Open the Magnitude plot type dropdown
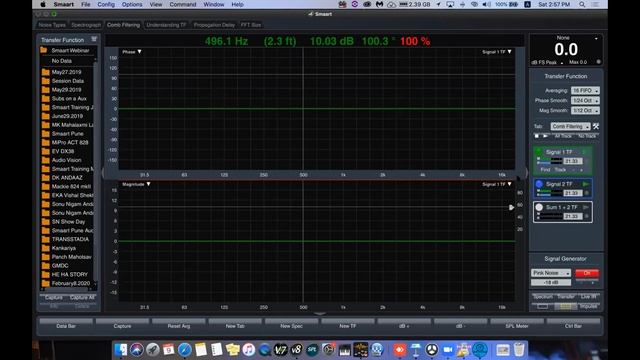 click(x=136, y=184)
